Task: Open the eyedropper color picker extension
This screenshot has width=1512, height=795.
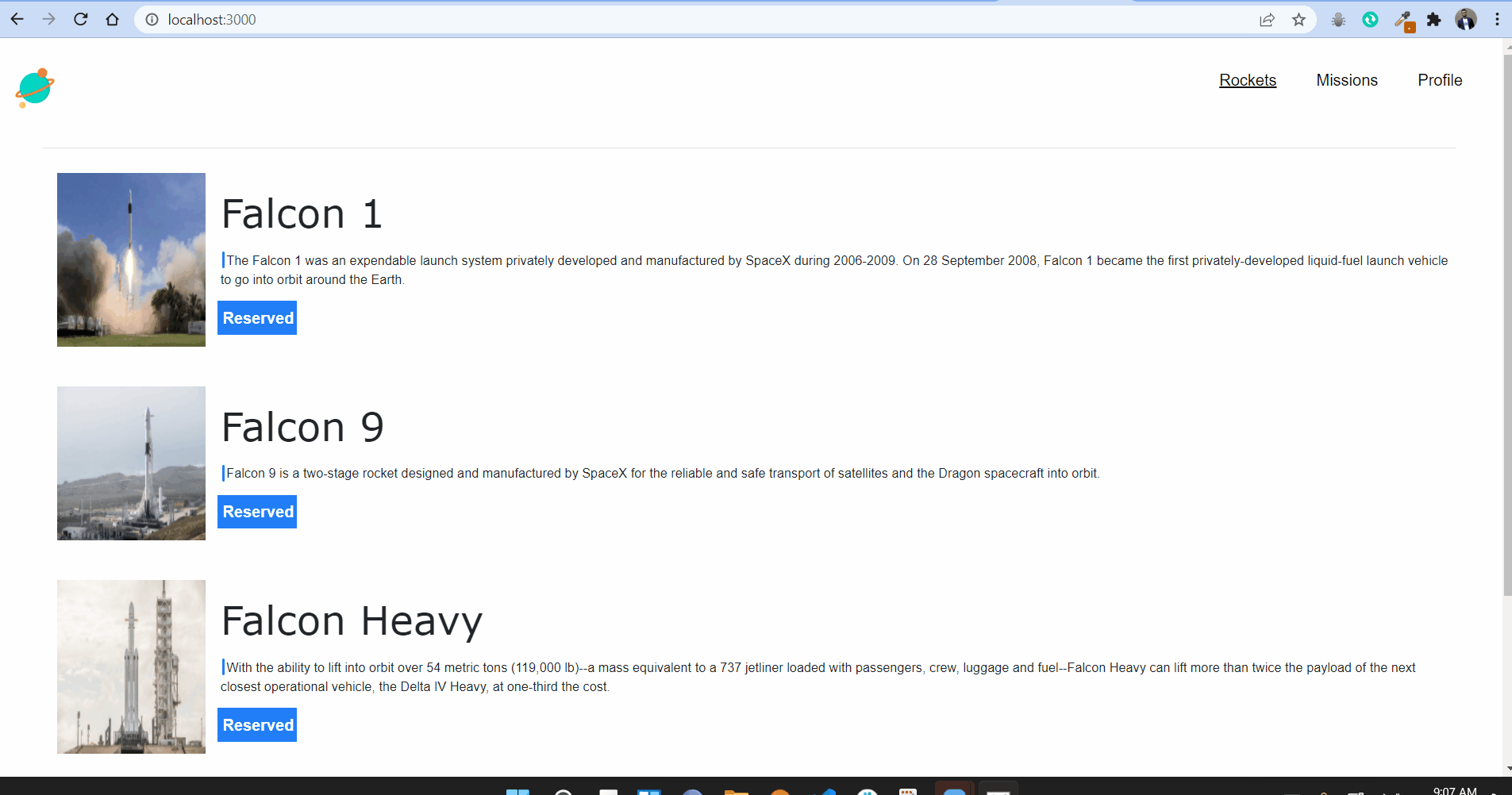Action: [1404, 21]
